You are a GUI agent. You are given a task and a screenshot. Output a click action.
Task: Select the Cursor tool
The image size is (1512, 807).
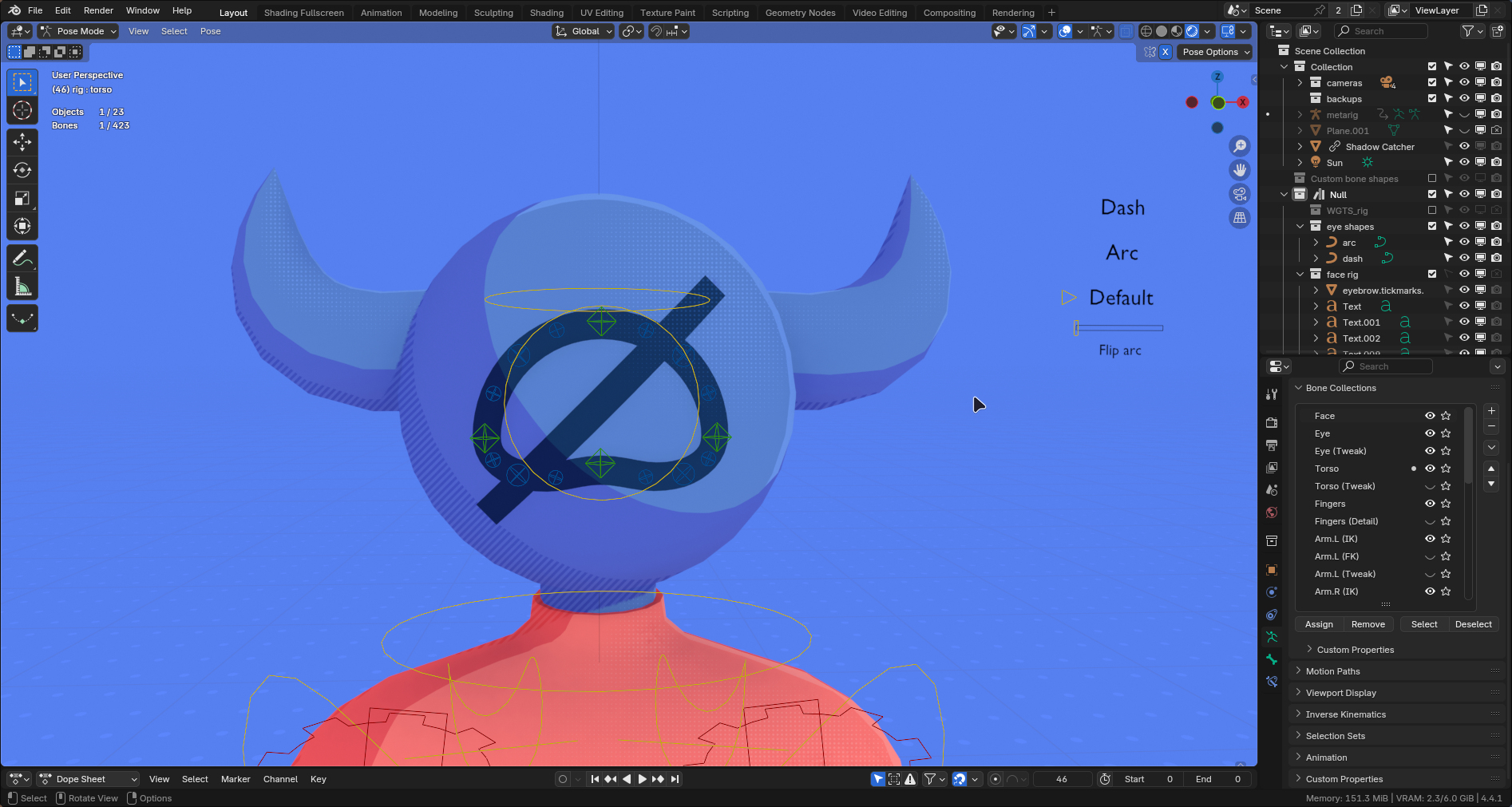[x=22, y=110]
